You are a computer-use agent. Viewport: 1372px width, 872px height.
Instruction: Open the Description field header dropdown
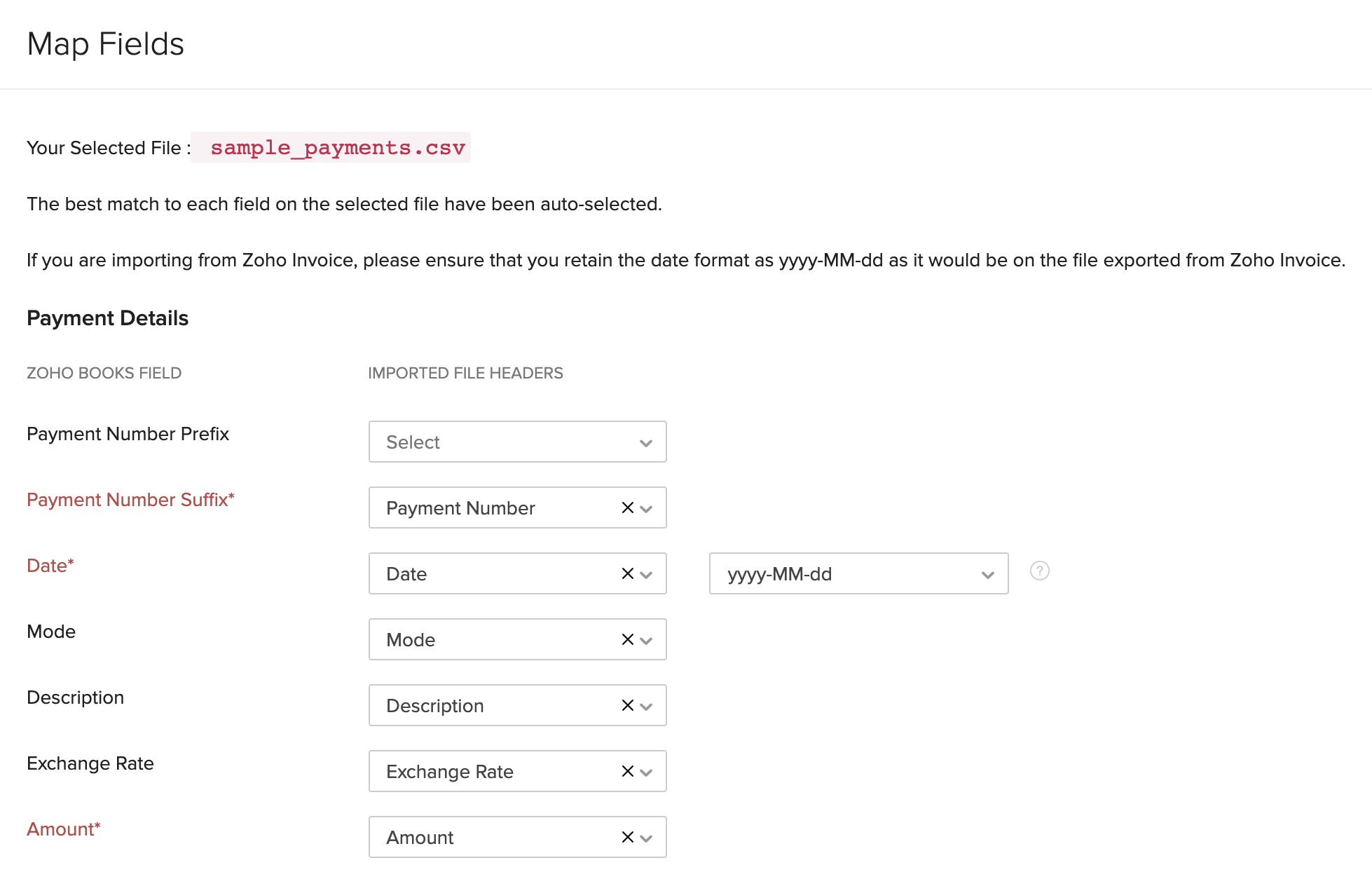pos(644,705)
